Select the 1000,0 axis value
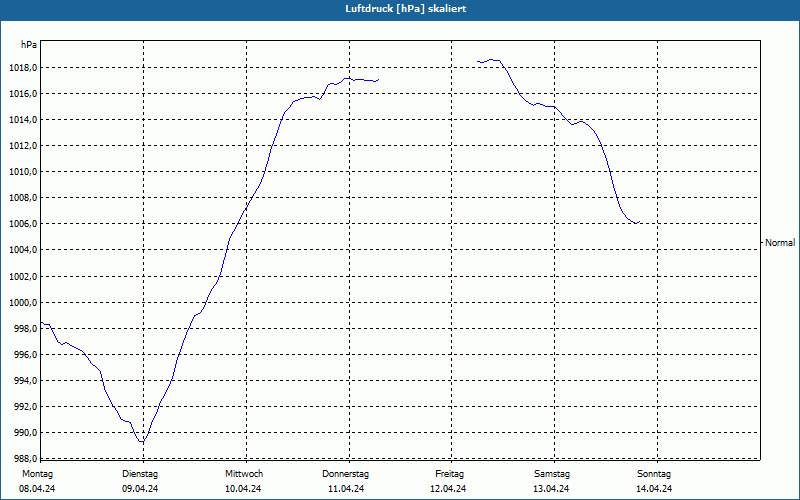 click(22, 303)
